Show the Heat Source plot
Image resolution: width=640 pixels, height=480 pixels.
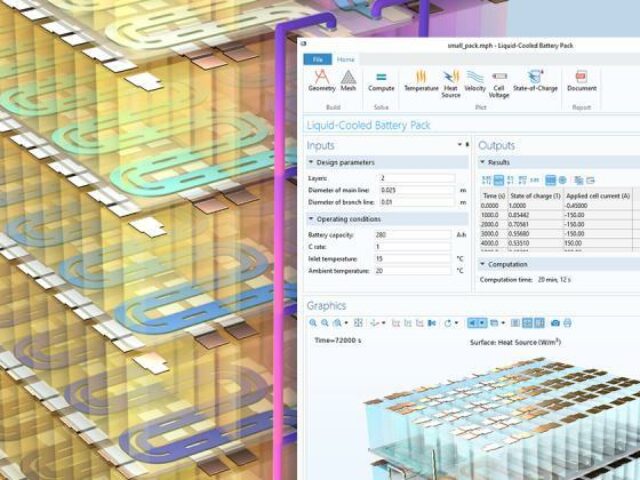451,84
